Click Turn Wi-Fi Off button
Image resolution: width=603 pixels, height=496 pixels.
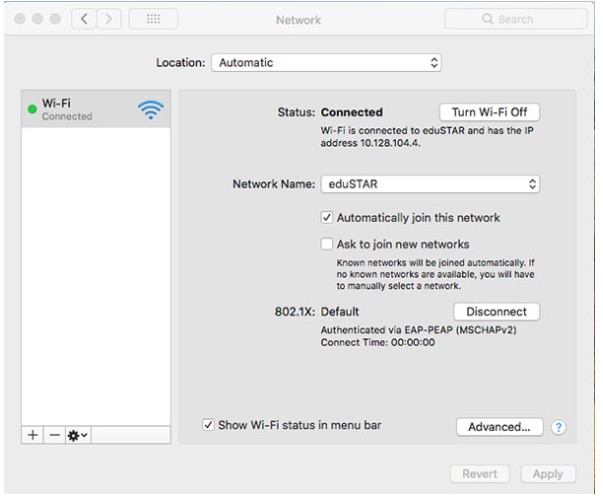(489, 112)
